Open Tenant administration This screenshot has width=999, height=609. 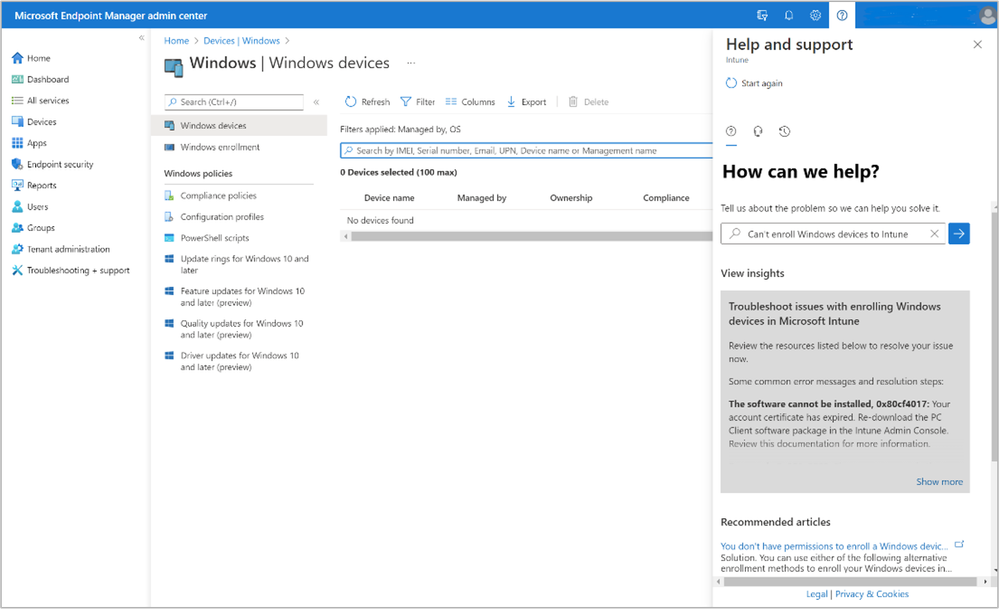click(61, 249)
